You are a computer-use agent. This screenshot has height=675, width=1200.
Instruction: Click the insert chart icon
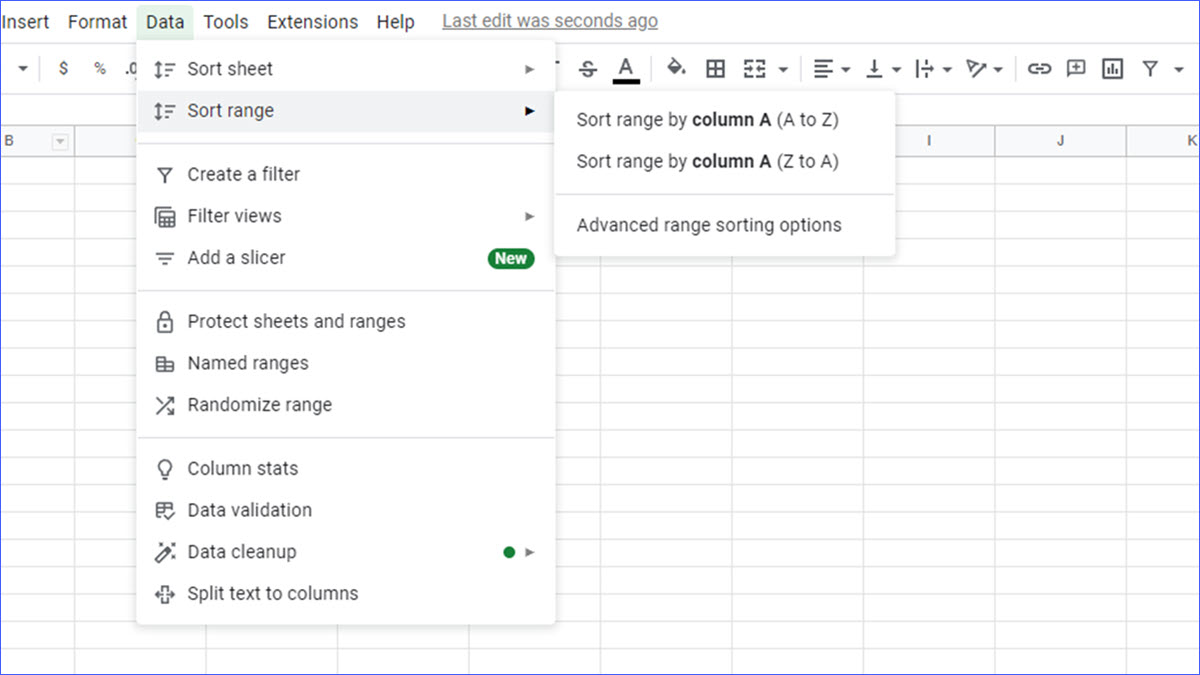click(1112, 69)
